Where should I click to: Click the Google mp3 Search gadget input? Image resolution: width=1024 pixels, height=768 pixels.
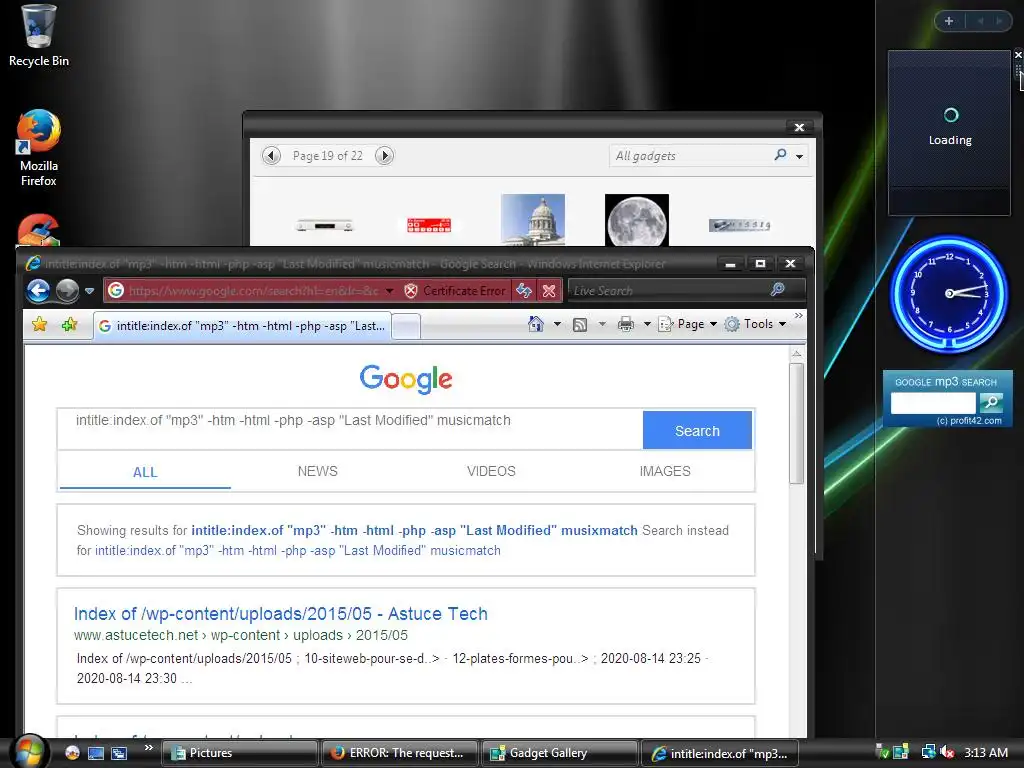(x=933, y=403)
